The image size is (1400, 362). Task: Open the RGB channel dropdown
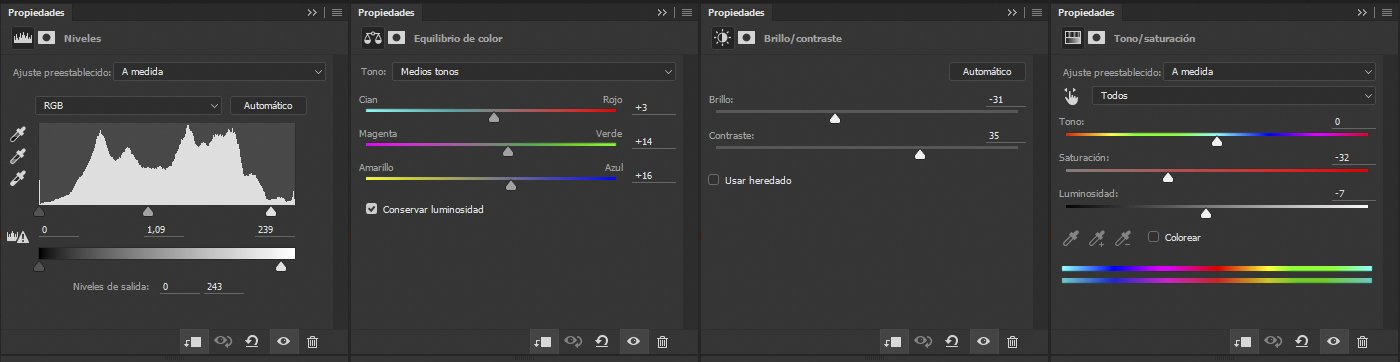[x=129, y=105]
